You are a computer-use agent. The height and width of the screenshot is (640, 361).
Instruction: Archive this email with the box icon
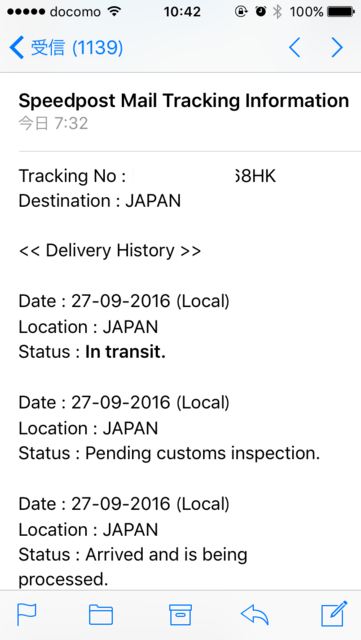pyautogui.click(x=180, y=614)
